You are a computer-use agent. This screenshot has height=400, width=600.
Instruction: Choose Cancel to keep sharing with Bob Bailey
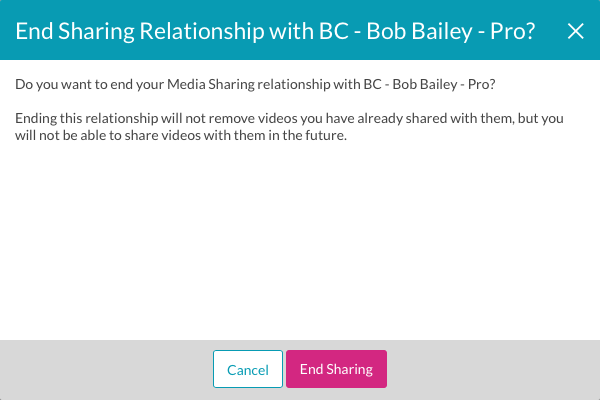click(248, 369)
